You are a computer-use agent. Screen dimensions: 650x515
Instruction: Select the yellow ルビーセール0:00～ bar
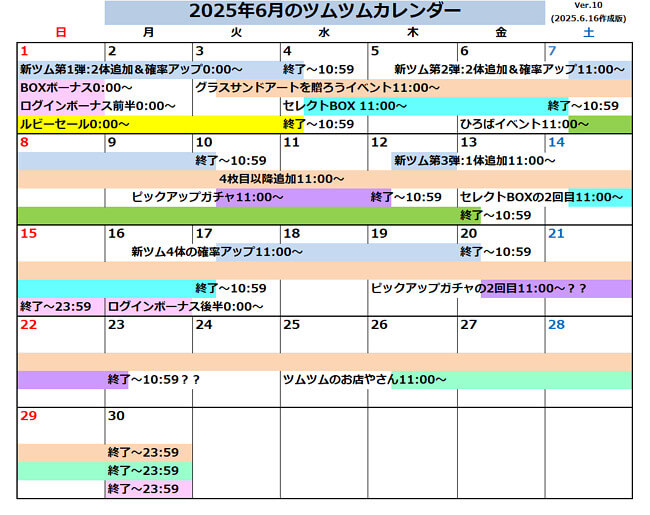click(75, 124)
